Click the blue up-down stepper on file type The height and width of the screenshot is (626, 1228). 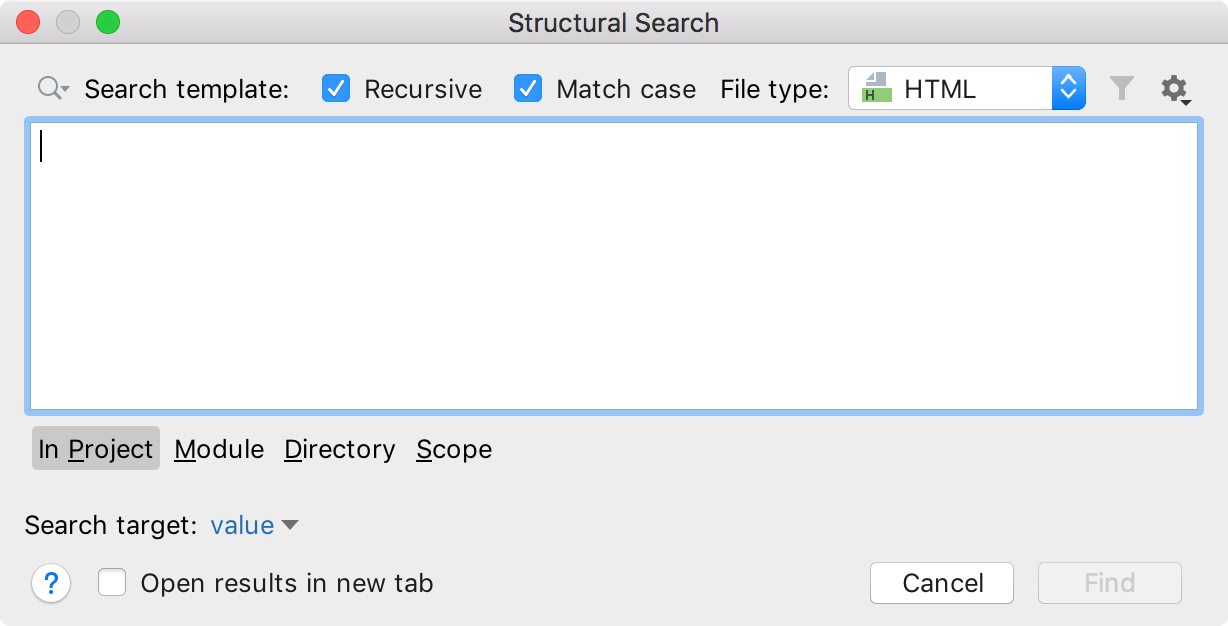(1068, 88)
